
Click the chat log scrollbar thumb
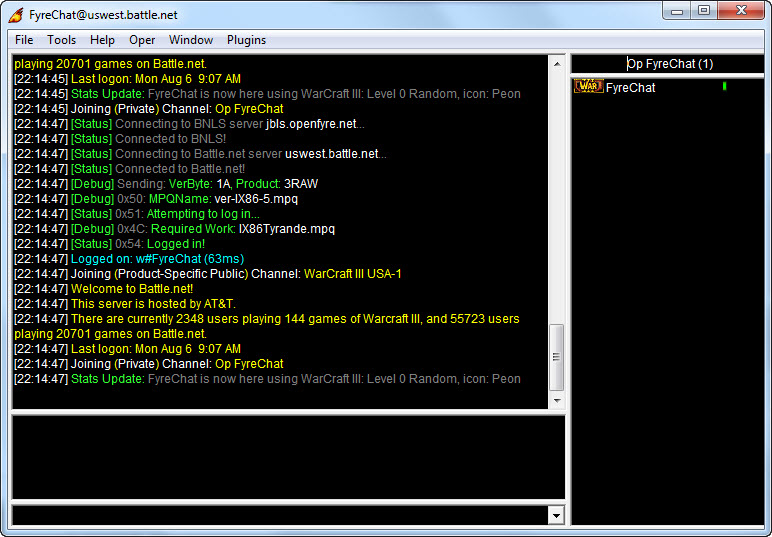click(x=557, y=357)
